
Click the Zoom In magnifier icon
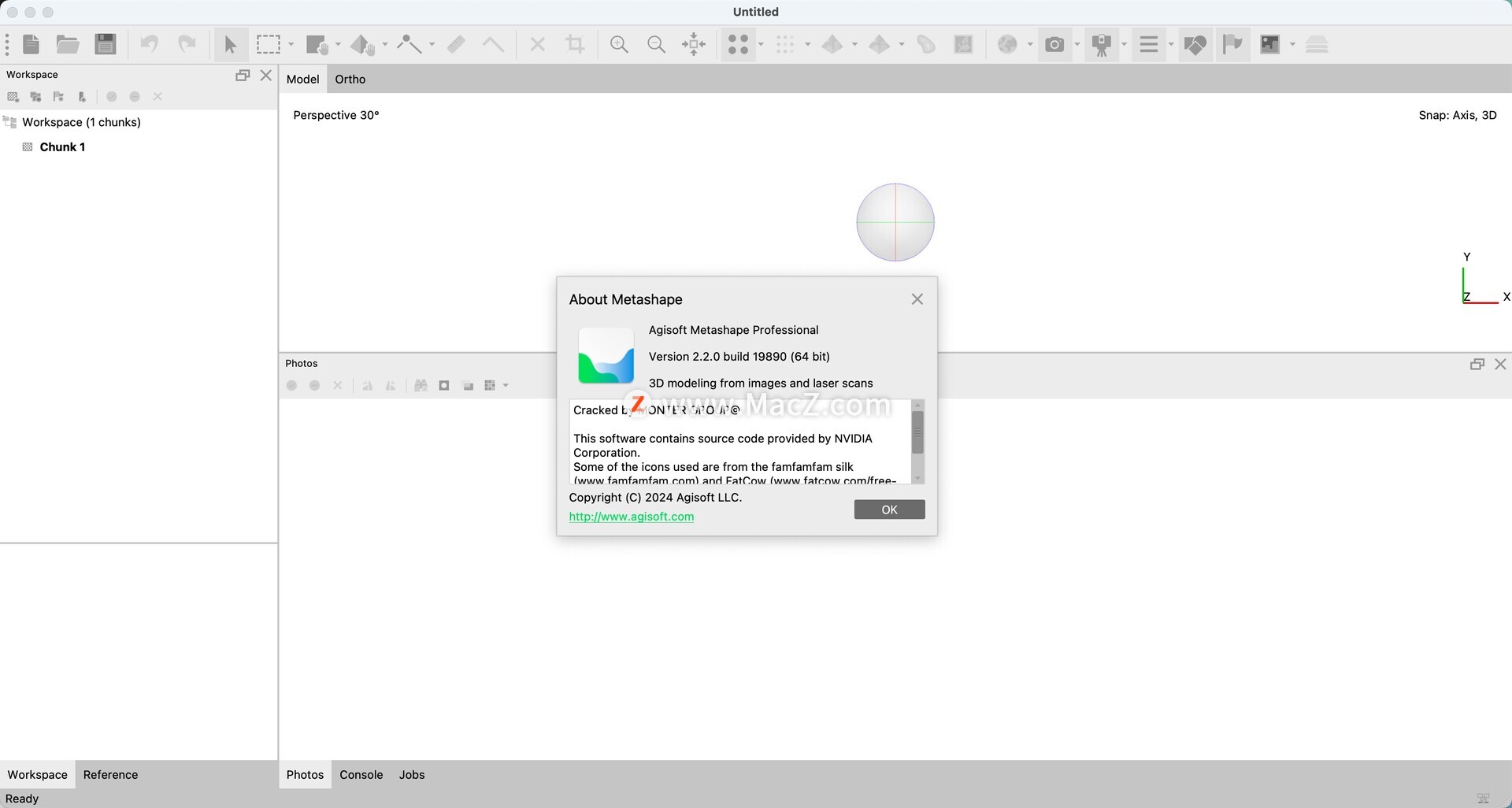point(619,44)
